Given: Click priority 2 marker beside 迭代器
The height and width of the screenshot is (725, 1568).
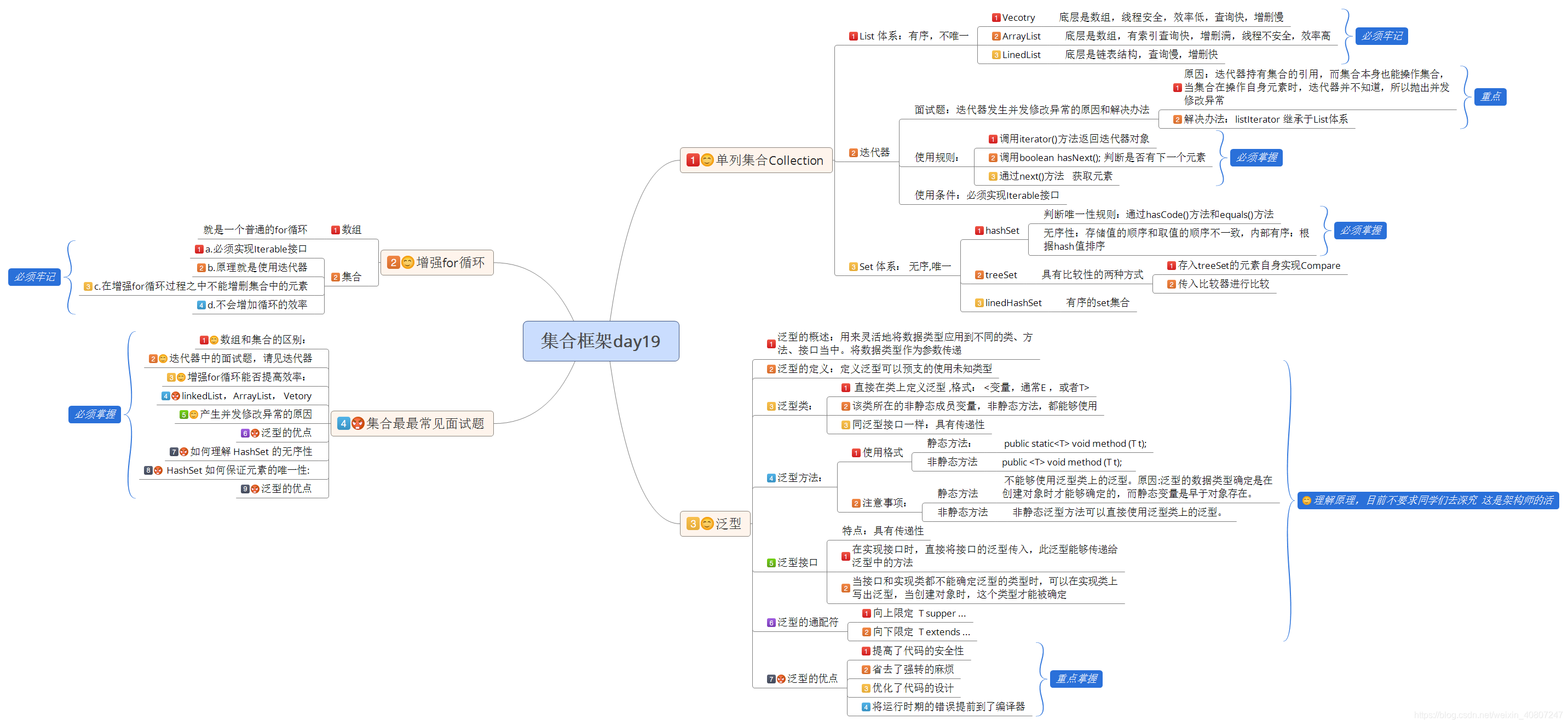Looking at the screenshot, I should coord(854,153).
